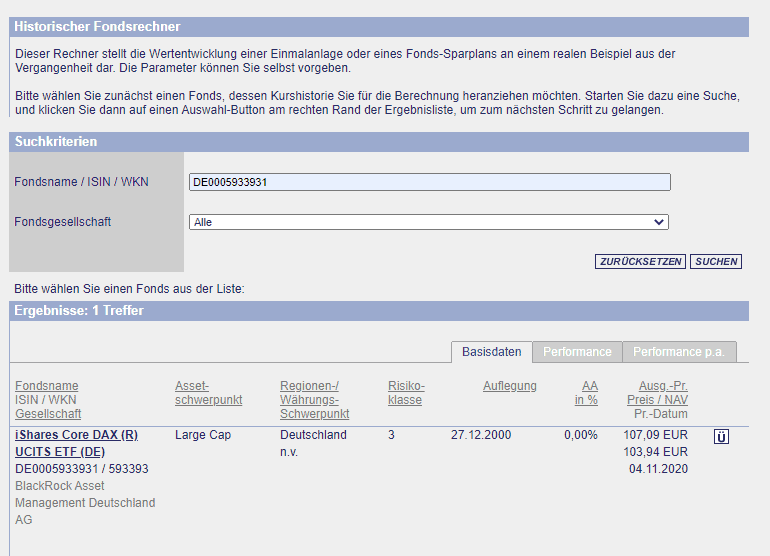Click the Large Cap cell

[x=203, y=435]
